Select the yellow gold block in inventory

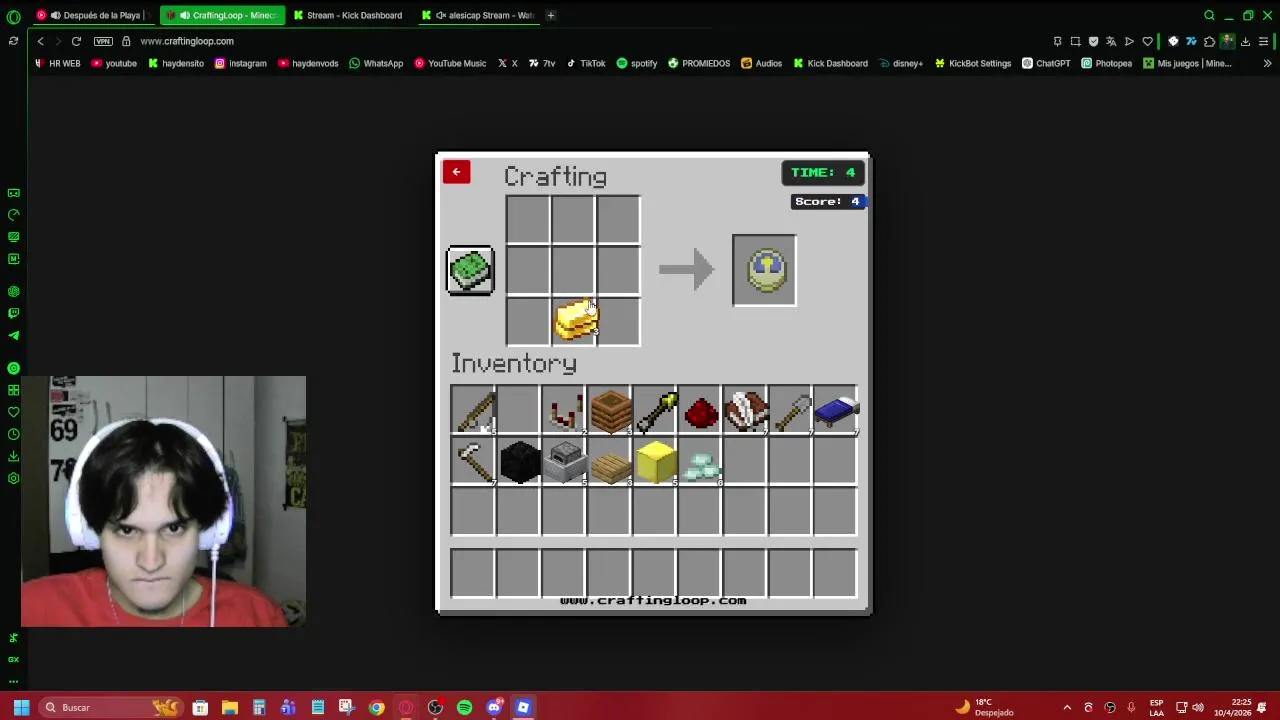[x=654, y=461]
